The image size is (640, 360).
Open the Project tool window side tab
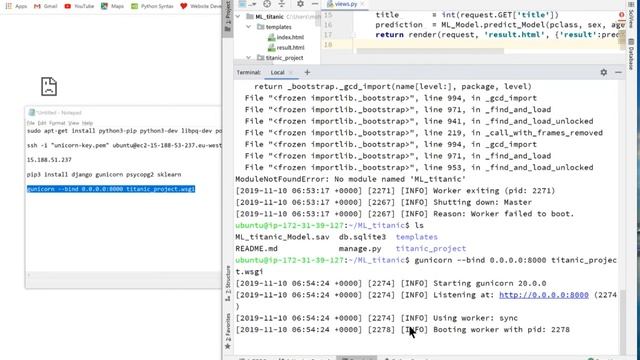228,17
